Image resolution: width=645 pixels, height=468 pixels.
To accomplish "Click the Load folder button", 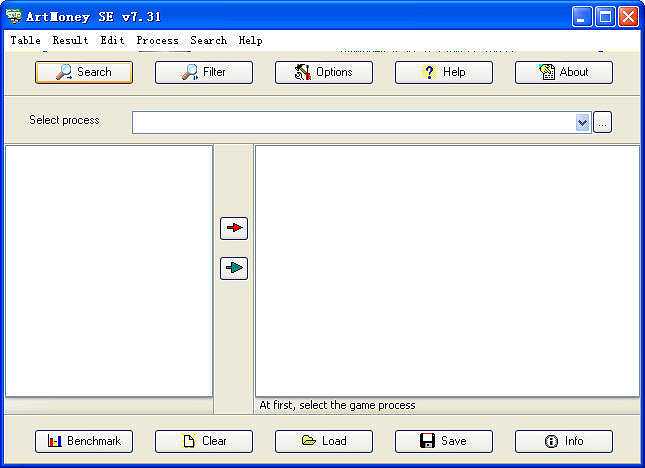I will [324, 441].
